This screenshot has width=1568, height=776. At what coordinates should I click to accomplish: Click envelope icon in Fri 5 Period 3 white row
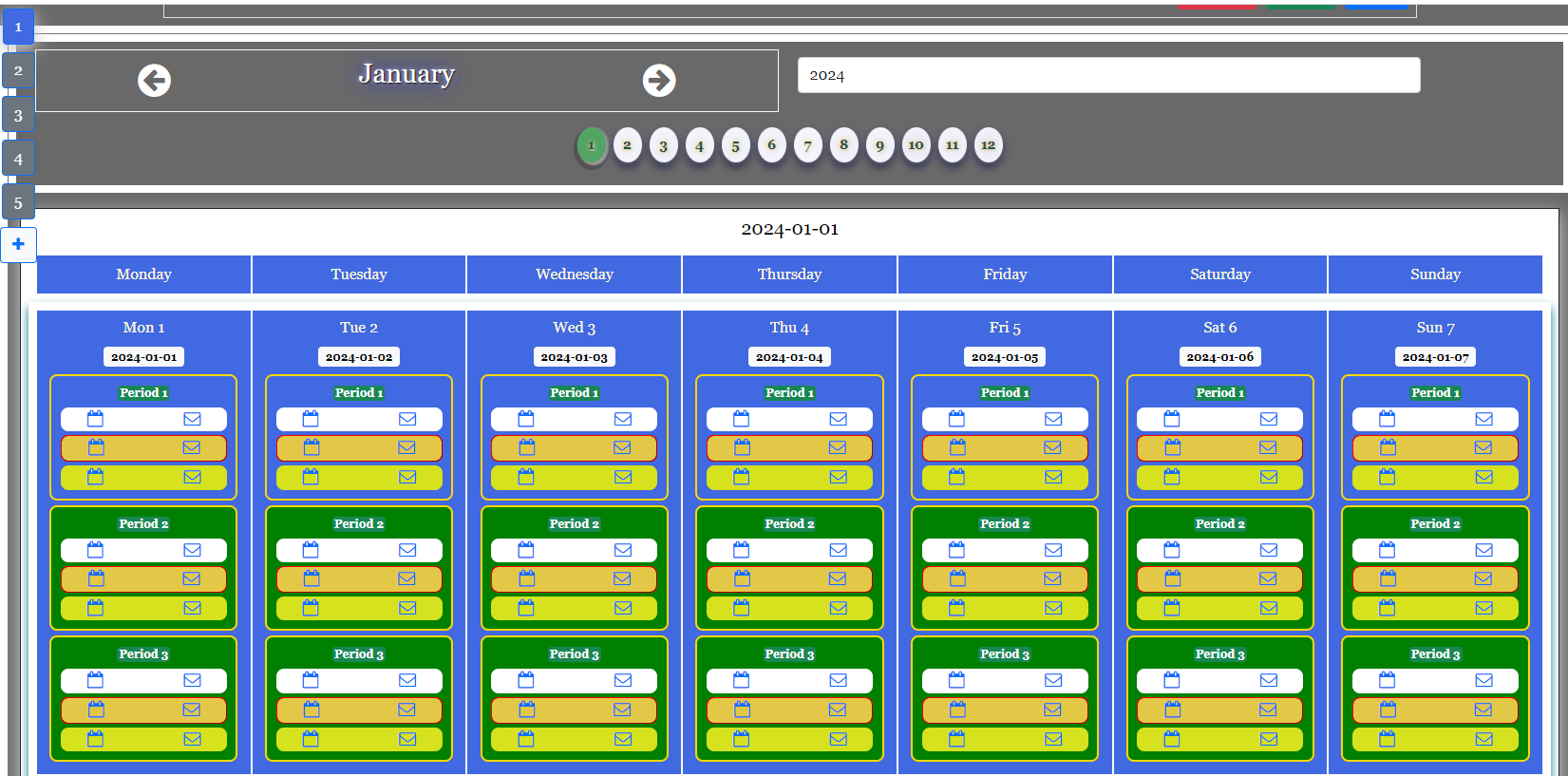coord(1053,680)
